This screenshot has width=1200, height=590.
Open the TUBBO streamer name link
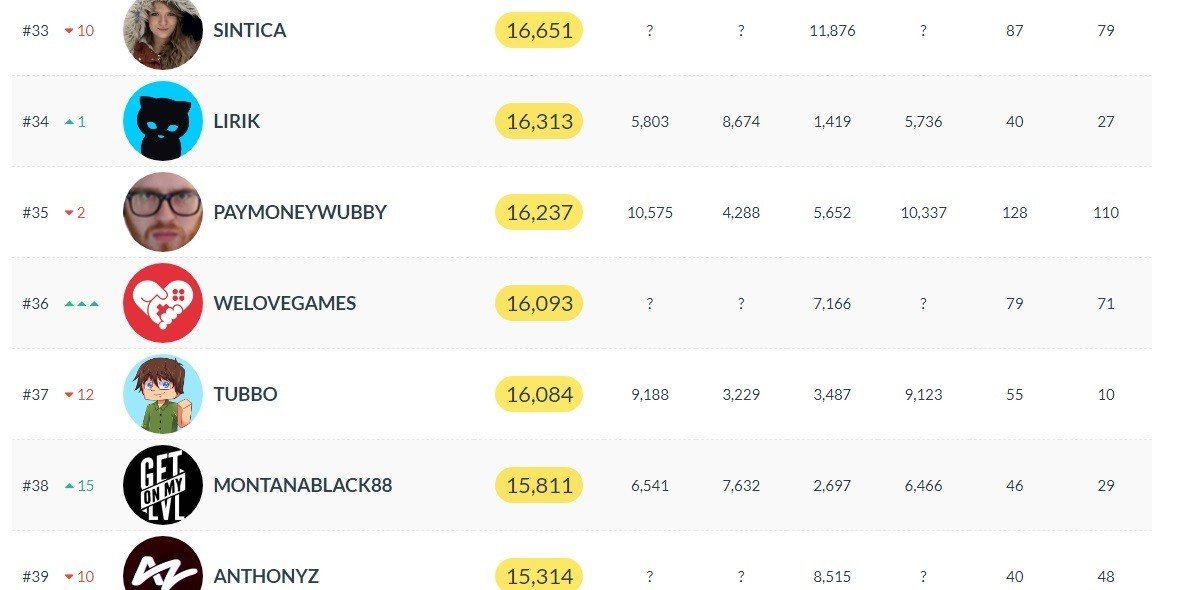click(x=246, y=394)
